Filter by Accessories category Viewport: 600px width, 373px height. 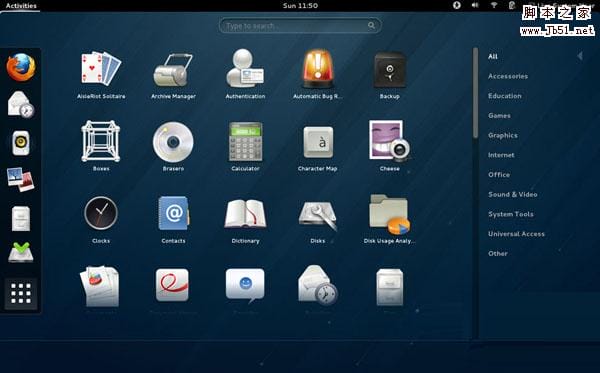(x=508, y=76)
